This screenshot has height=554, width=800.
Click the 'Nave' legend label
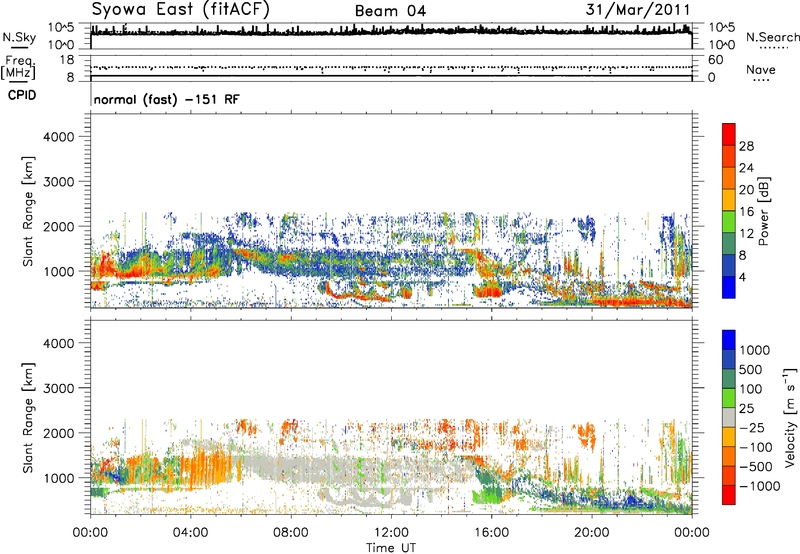(761, 69)
